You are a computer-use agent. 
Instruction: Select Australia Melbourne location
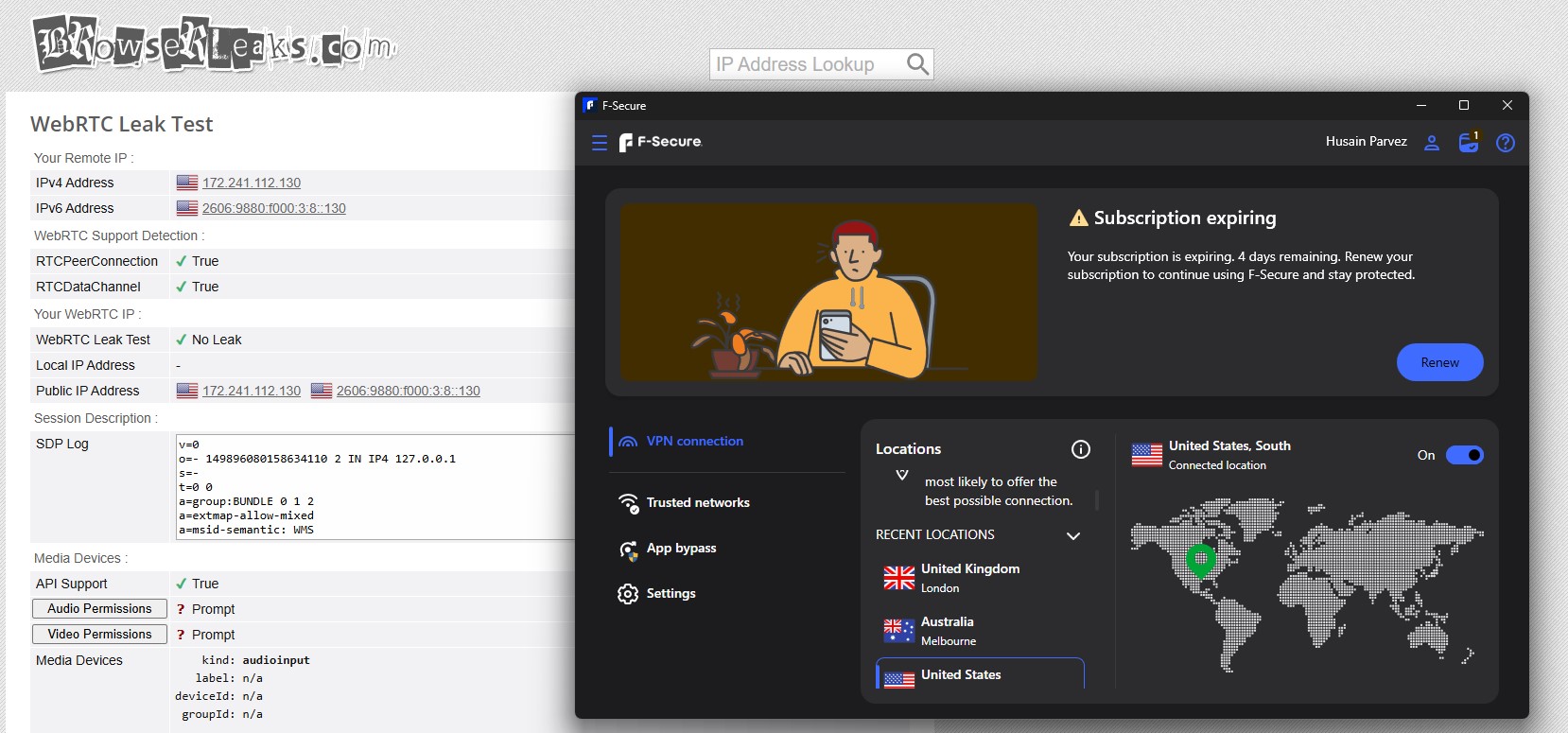(980, 631)
